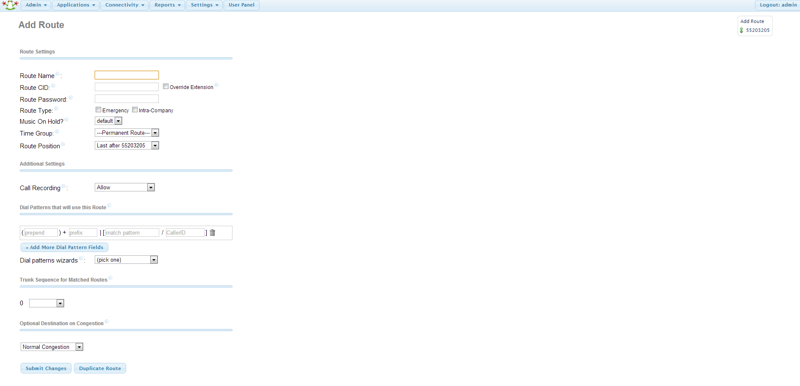The image size is (800, 386).
Task: Click help icon beside Optional Destination on Congestion
Action: 107,322
